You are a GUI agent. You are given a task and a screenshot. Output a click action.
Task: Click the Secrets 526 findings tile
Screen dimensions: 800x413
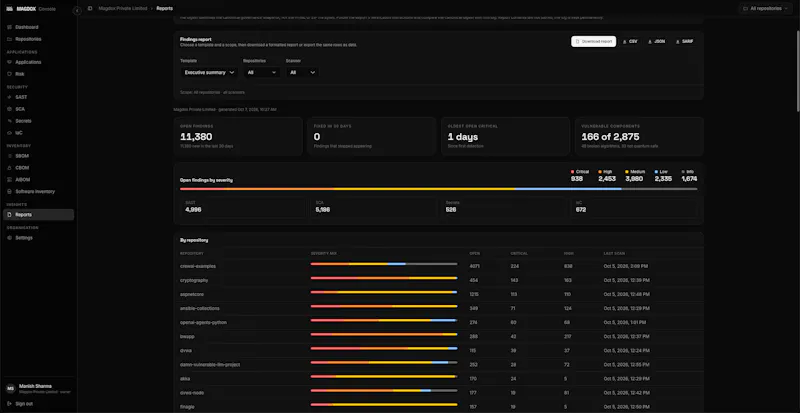click(505, 207)
